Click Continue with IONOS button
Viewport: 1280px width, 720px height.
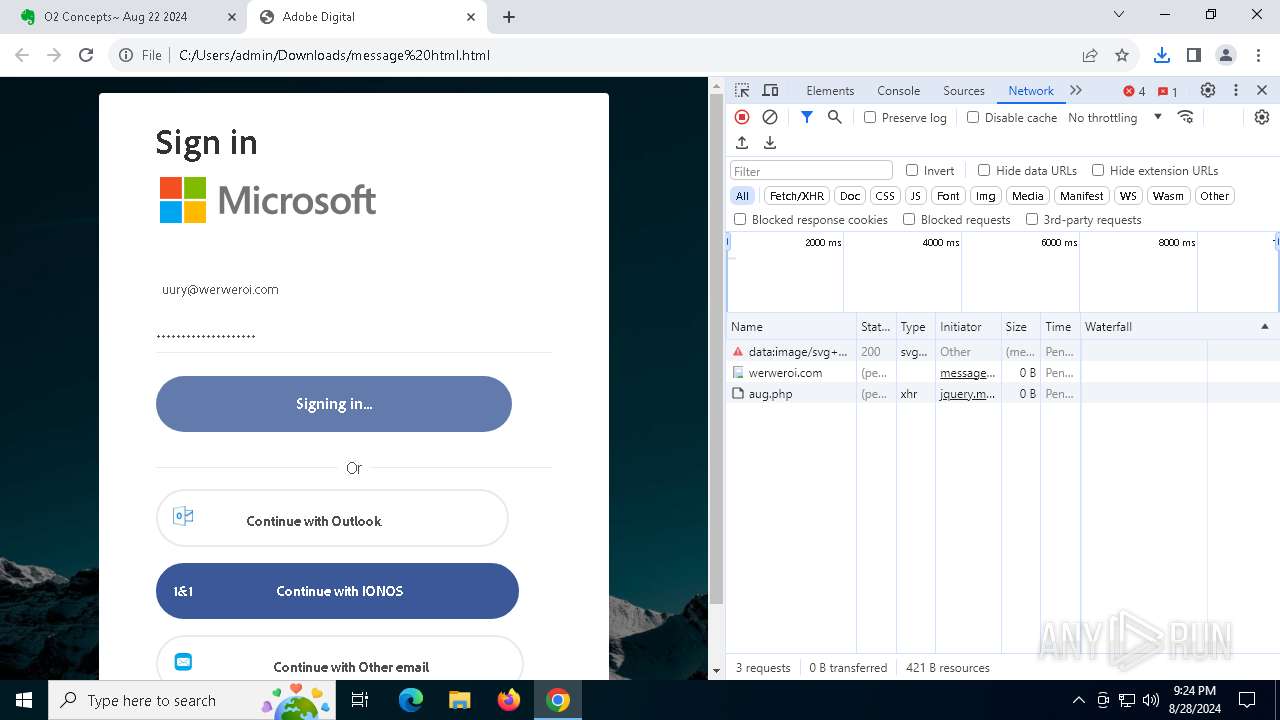337,591
